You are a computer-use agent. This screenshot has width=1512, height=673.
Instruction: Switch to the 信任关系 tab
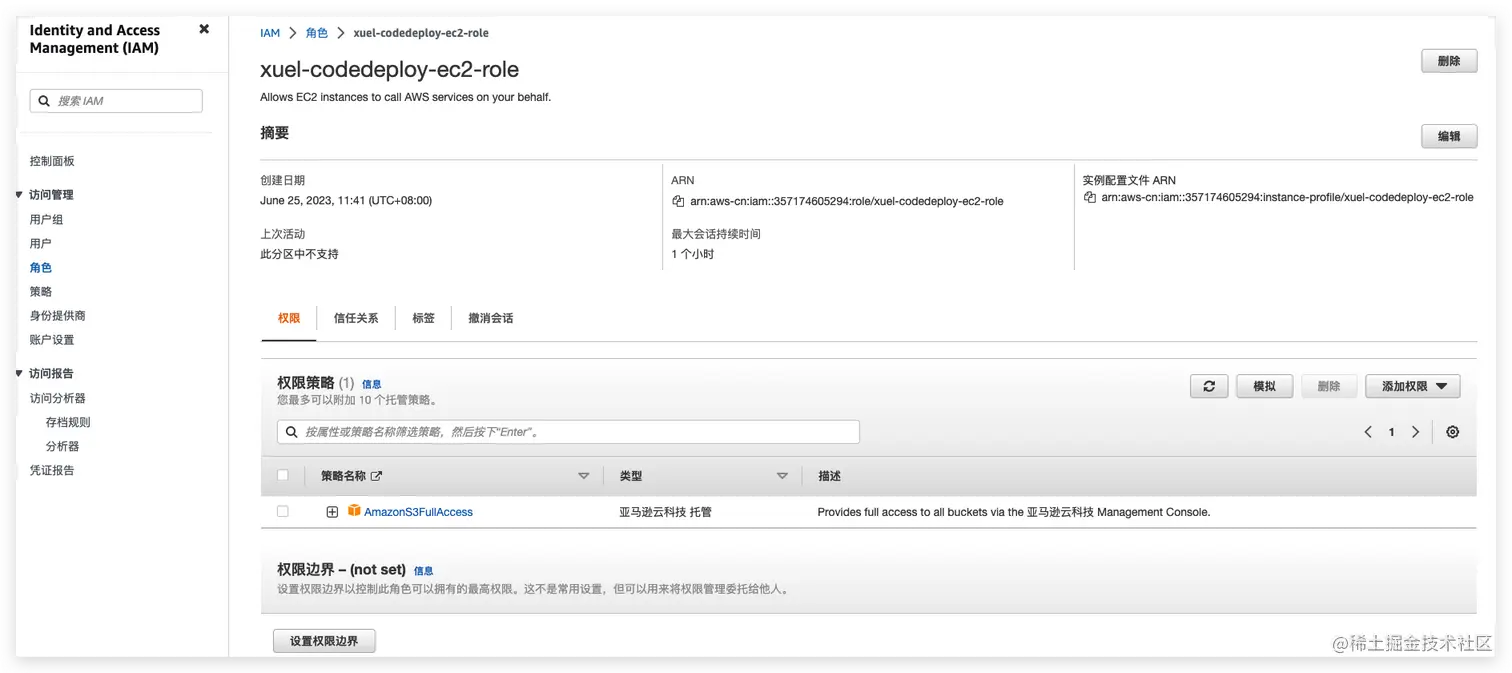pos(356,318)
